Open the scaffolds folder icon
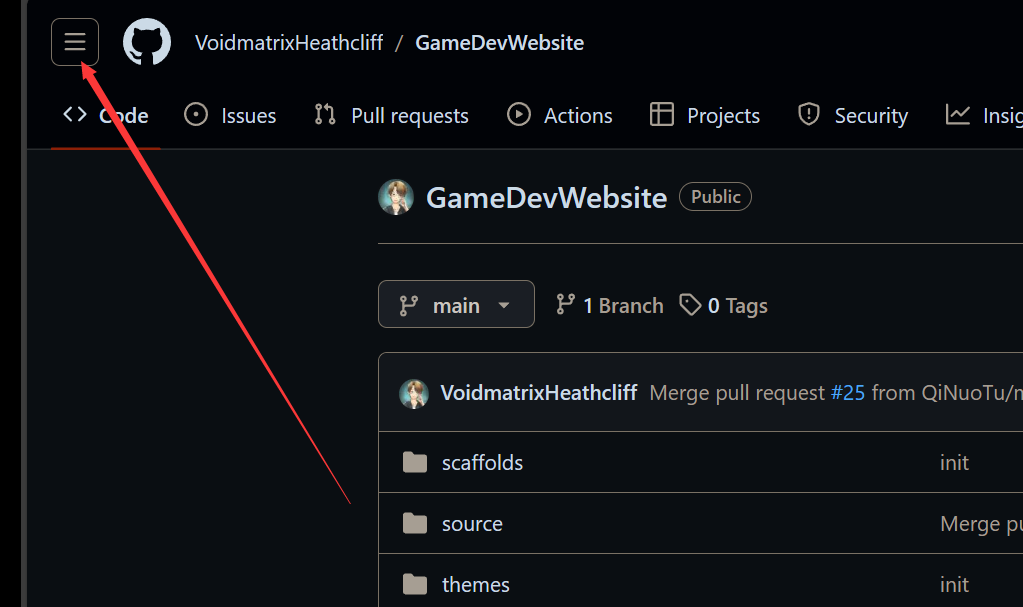The height and width of the screenshot is (607, 1023). (x=415, y=462)
